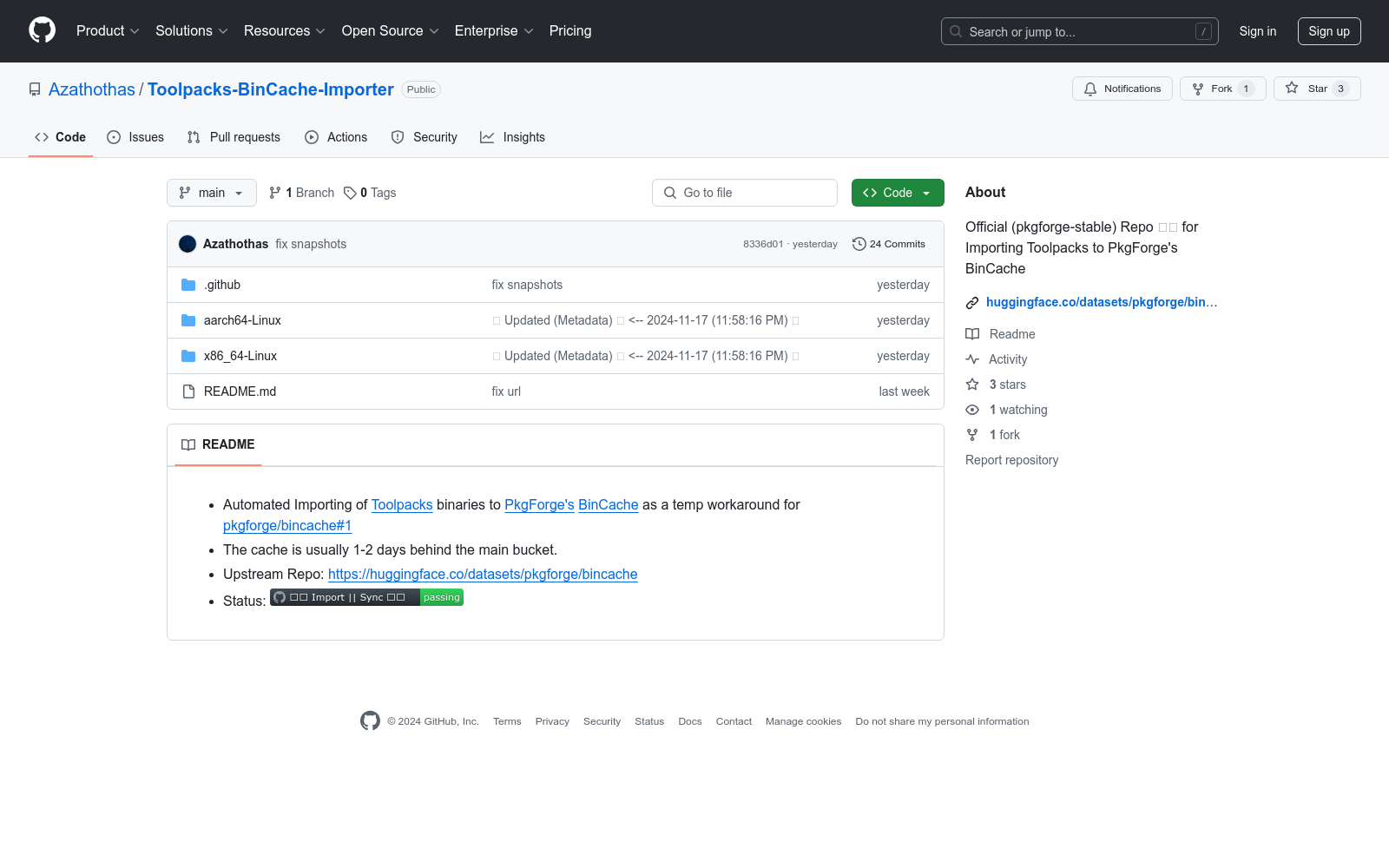Click the Sign up button
The image size is (1389, 868).
coord(1329,31)
